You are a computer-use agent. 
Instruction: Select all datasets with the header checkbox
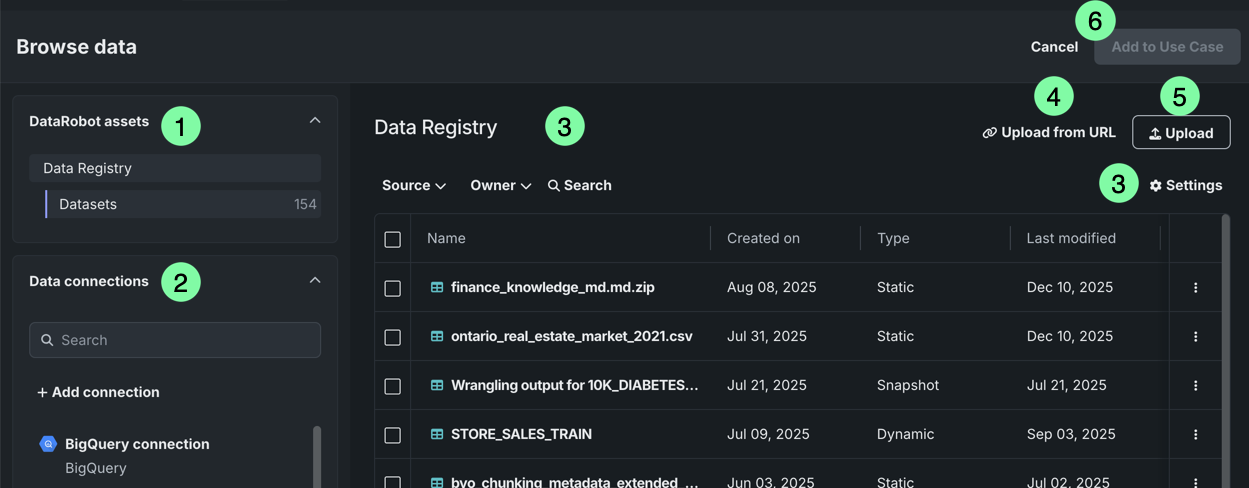click(x=392, y=239)
